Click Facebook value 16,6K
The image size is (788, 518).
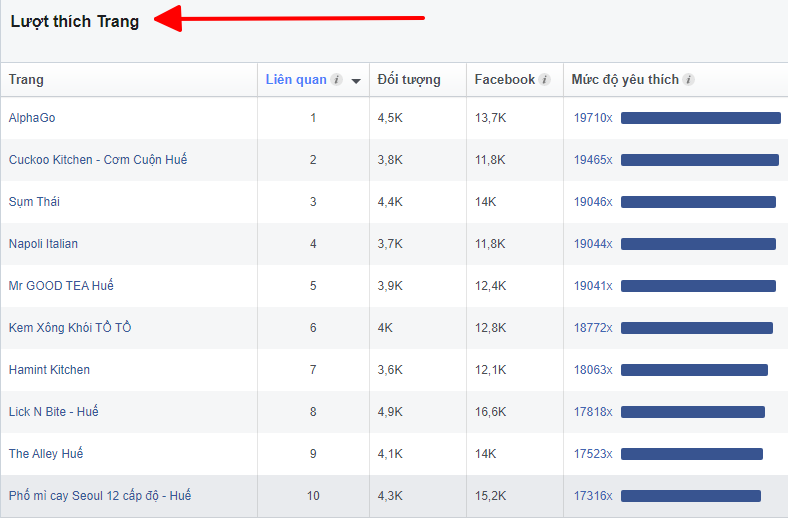click(x=490, y=411)
